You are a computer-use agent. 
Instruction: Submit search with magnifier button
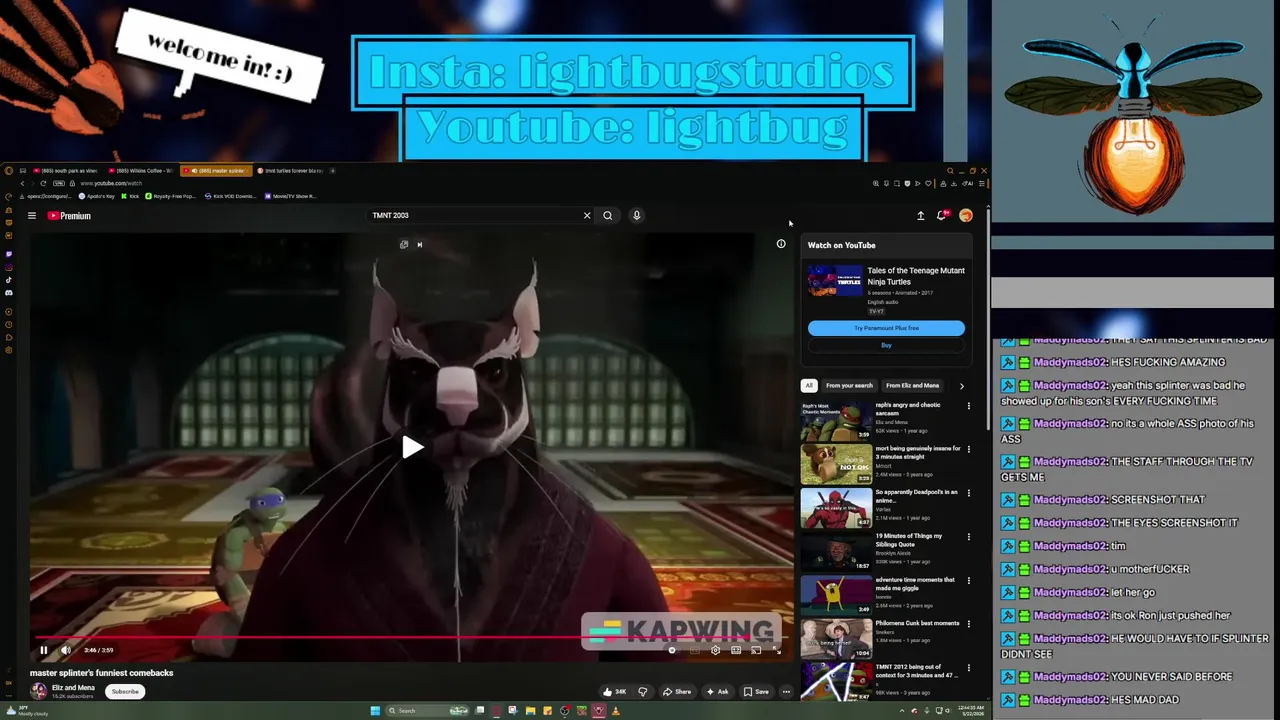(607, 215)
